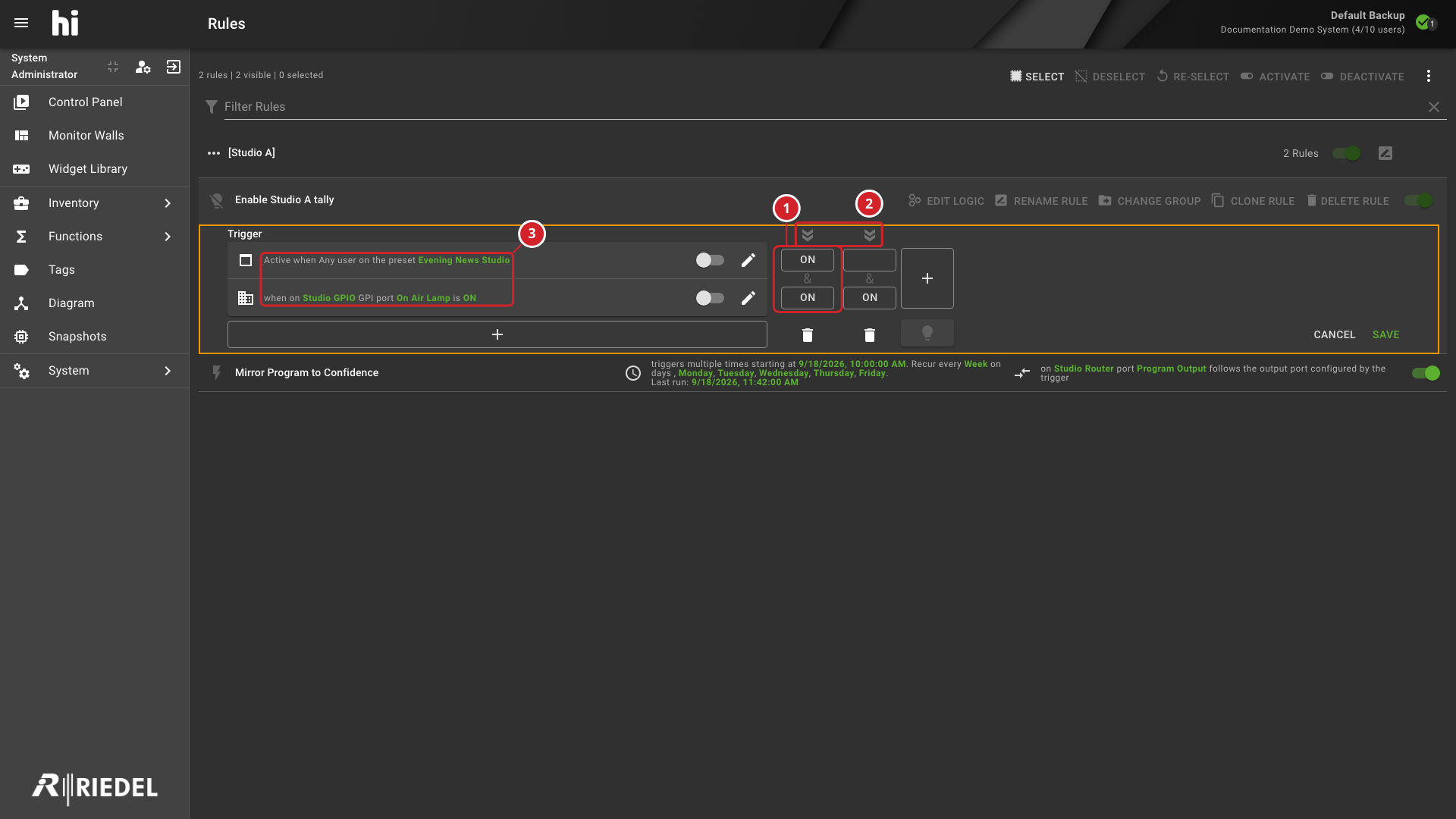The width and height of the screenshot is (1456, 819).
Task: Cancel the trigger edit
Action: 1334,334
